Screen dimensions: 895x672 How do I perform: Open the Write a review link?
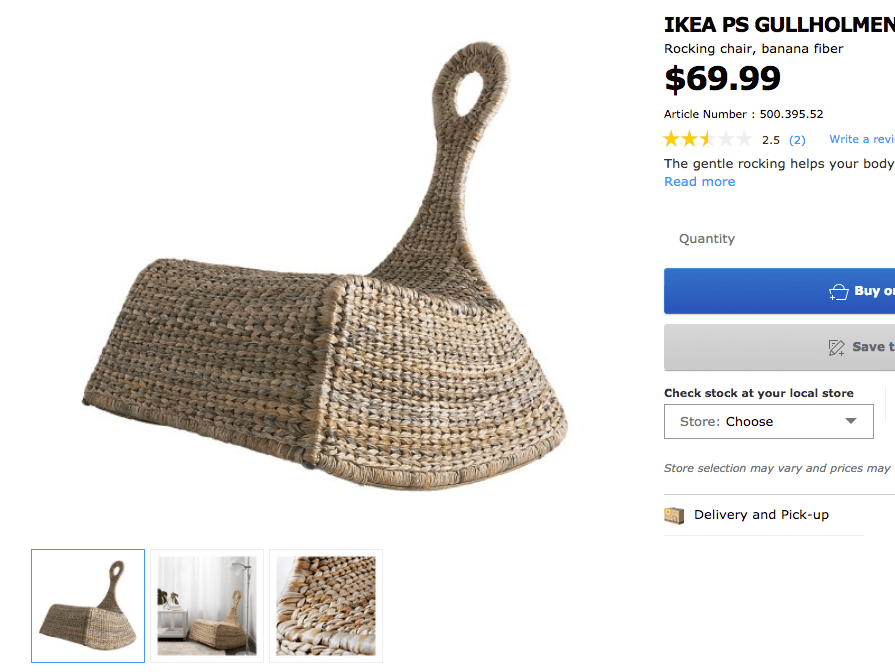pos(862,139)
